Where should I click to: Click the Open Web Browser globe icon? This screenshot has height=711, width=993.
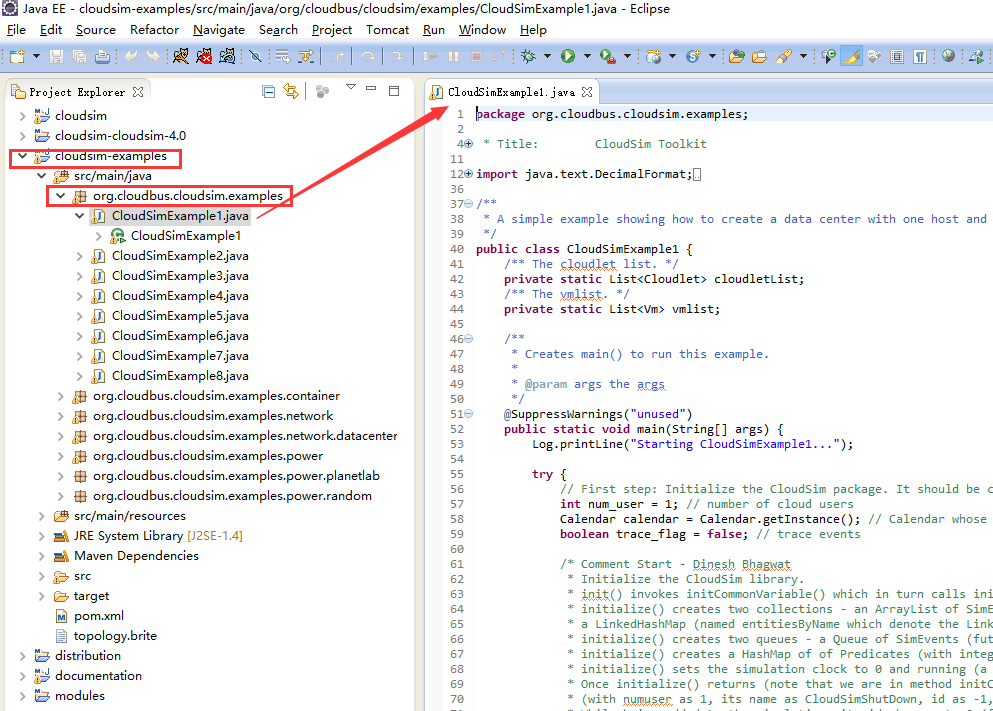click(x=948, y=56)
